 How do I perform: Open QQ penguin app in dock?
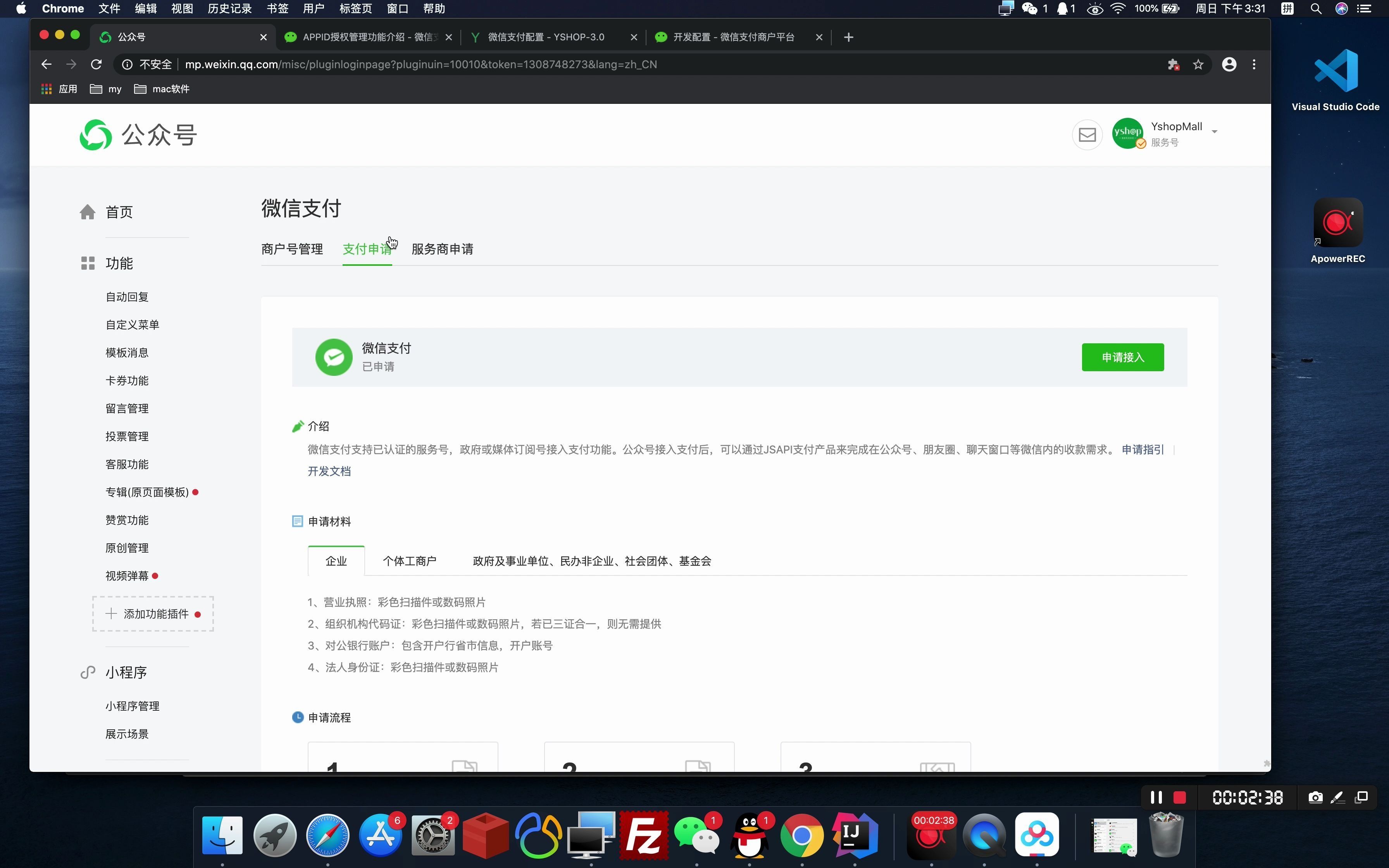tap(749, 835)
